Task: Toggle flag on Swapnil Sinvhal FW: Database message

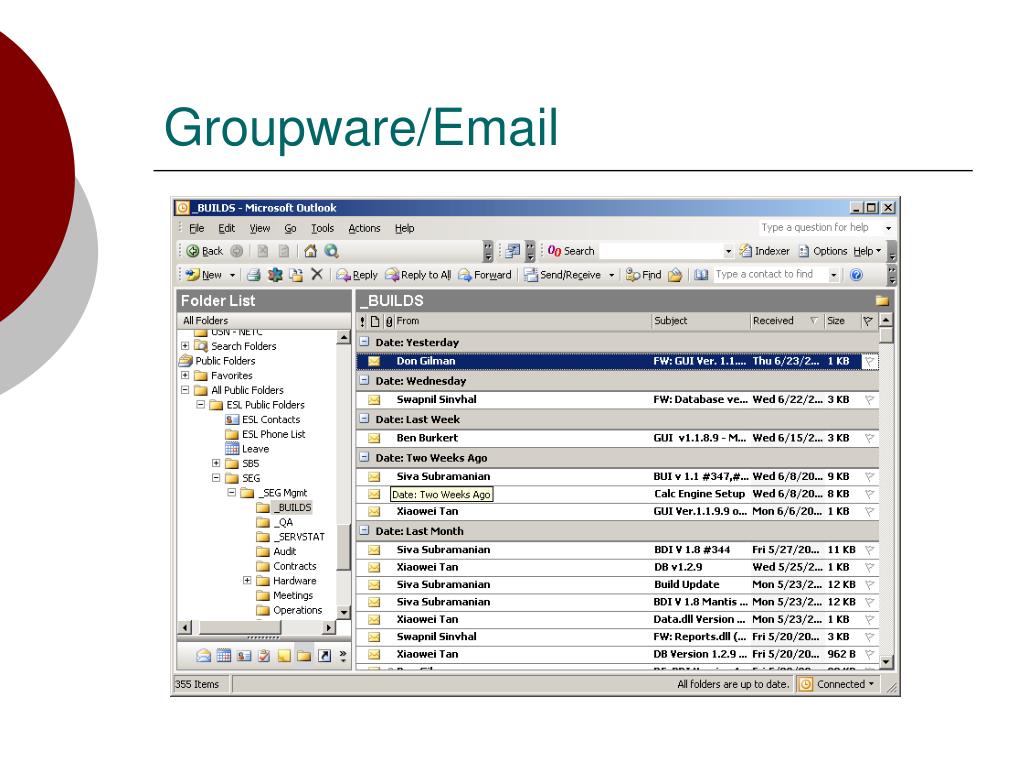Action: pos(869,400)
